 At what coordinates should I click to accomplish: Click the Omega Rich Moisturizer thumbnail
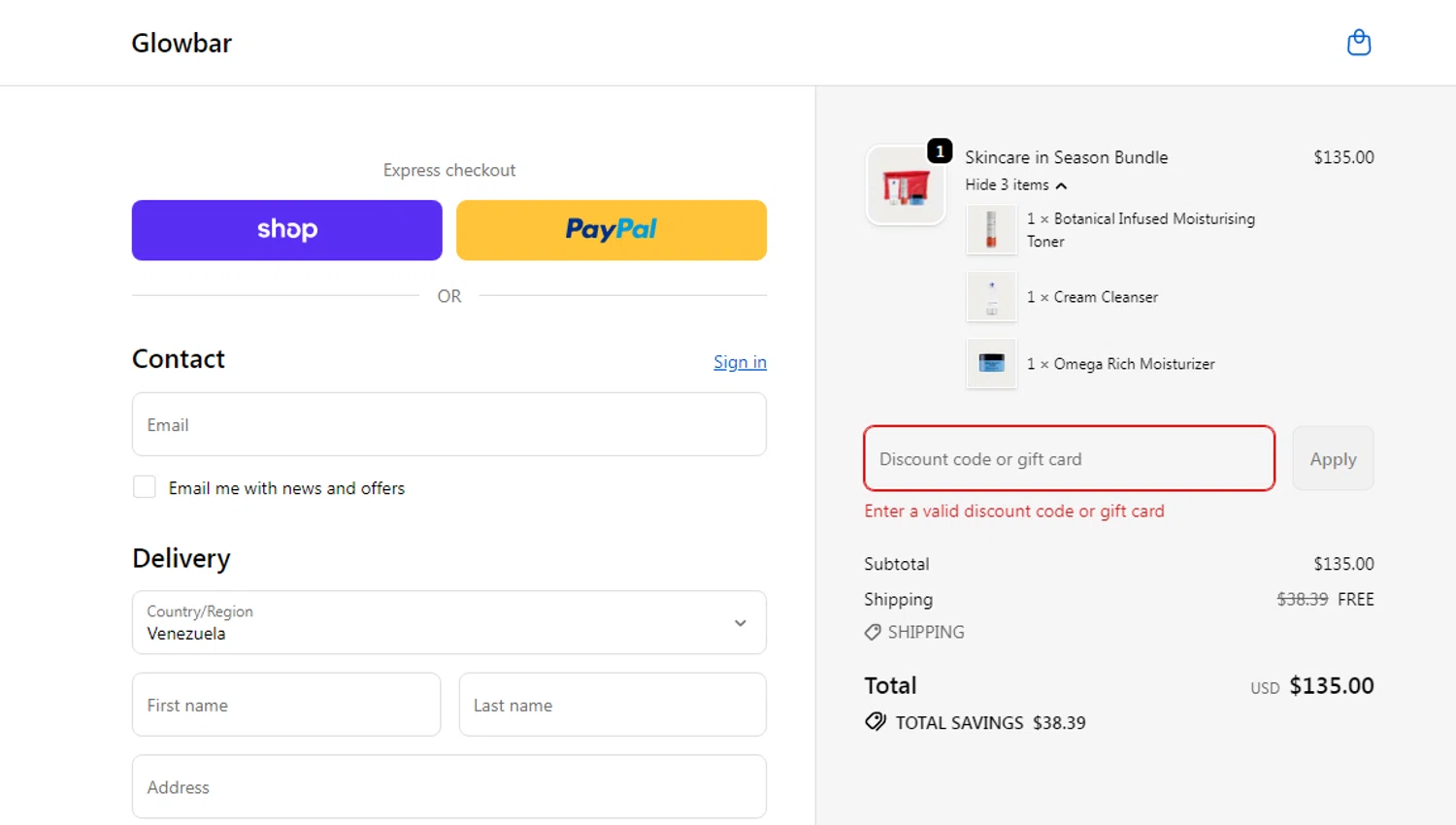[991, 364]
